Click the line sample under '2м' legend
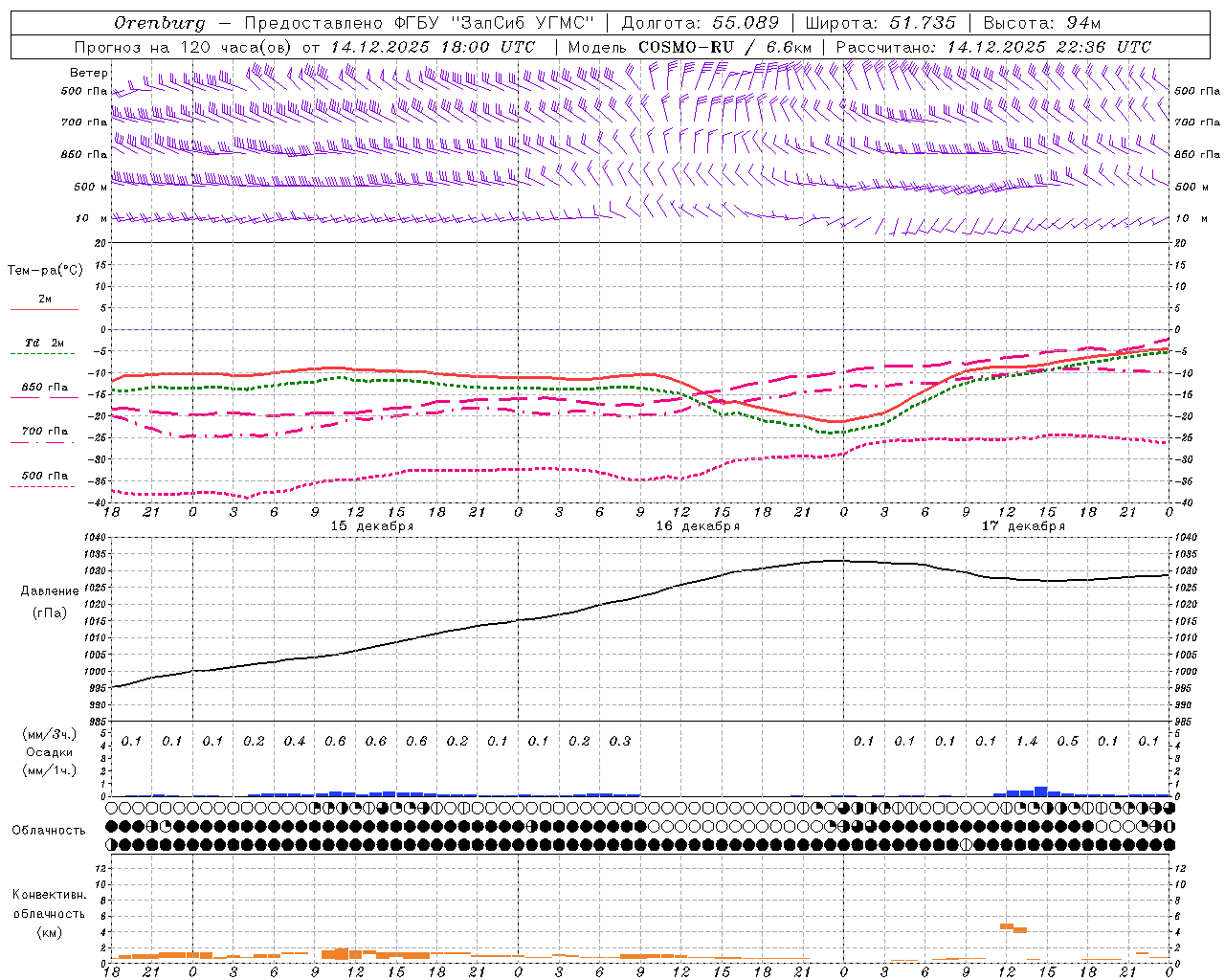Viewport: 1225px width, 980px height. point(44,310)
